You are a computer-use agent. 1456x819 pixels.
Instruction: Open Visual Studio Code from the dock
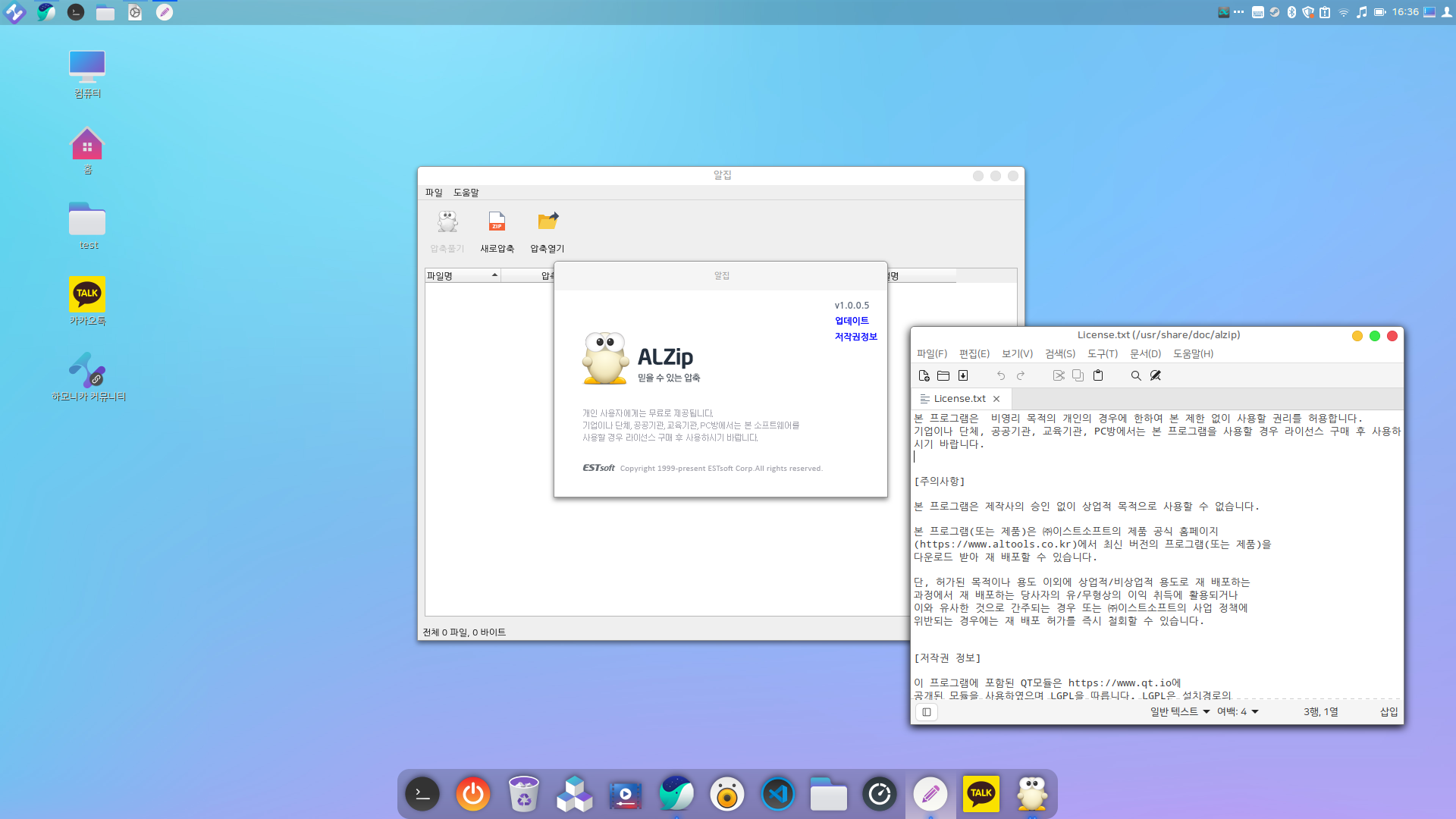[x=778, y=794]
